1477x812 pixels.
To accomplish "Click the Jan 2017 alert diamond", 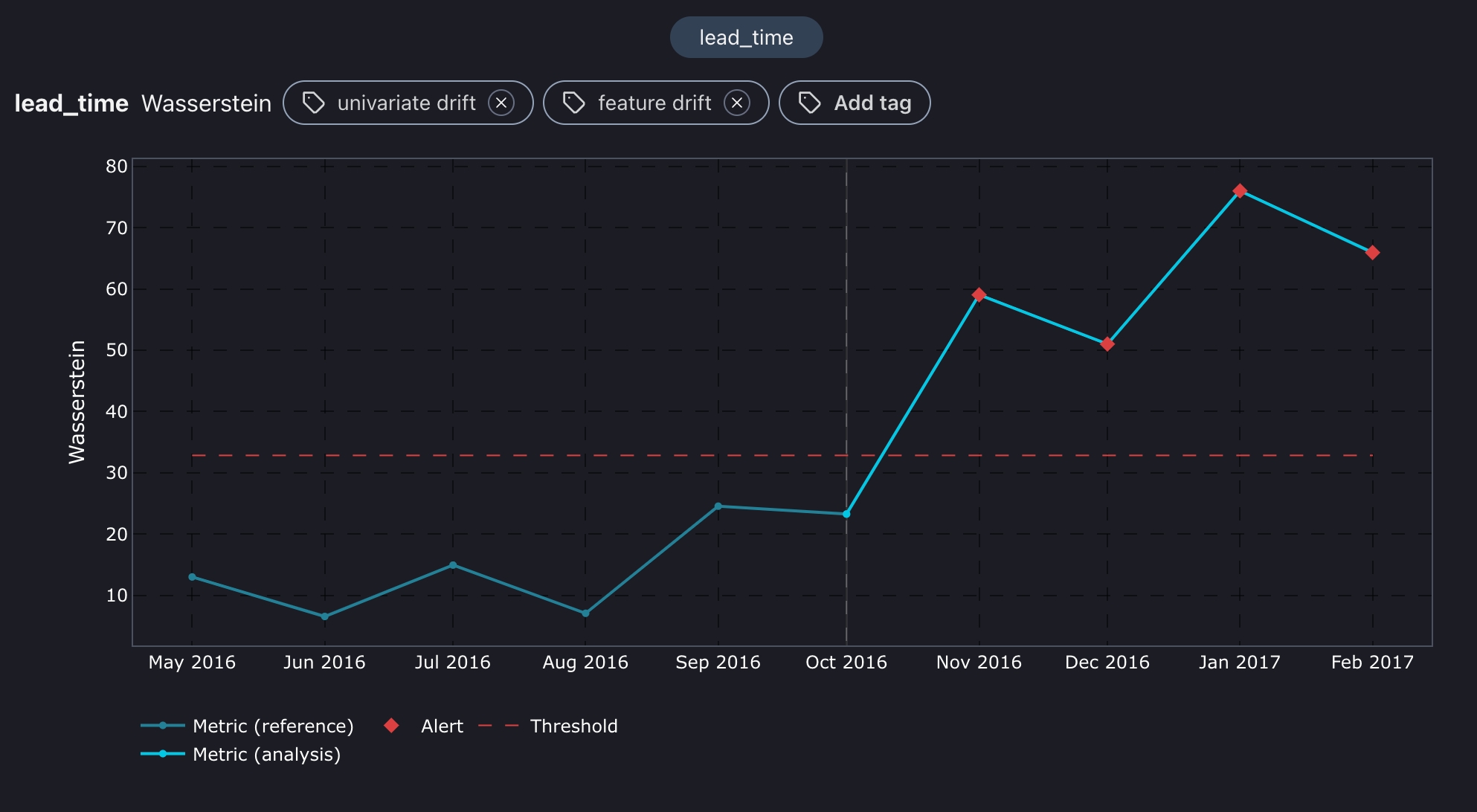I will pyautogui.click(x=1240, y=191).
